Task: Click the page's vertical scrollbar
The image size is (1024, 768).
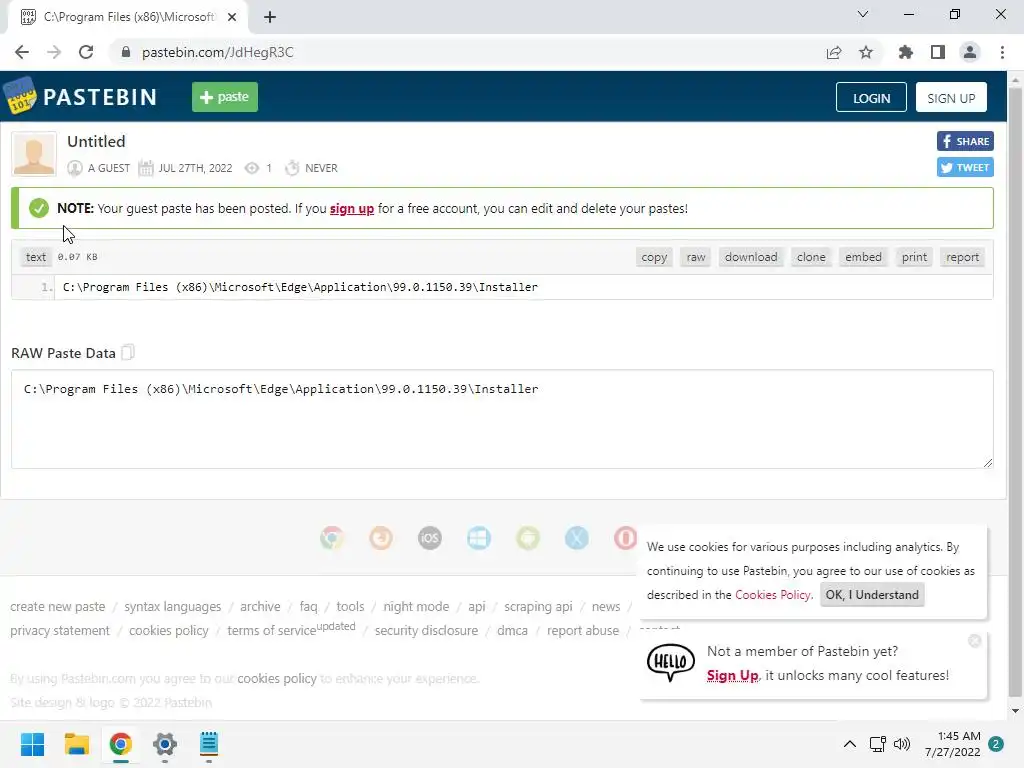Action: (1015, 392)
